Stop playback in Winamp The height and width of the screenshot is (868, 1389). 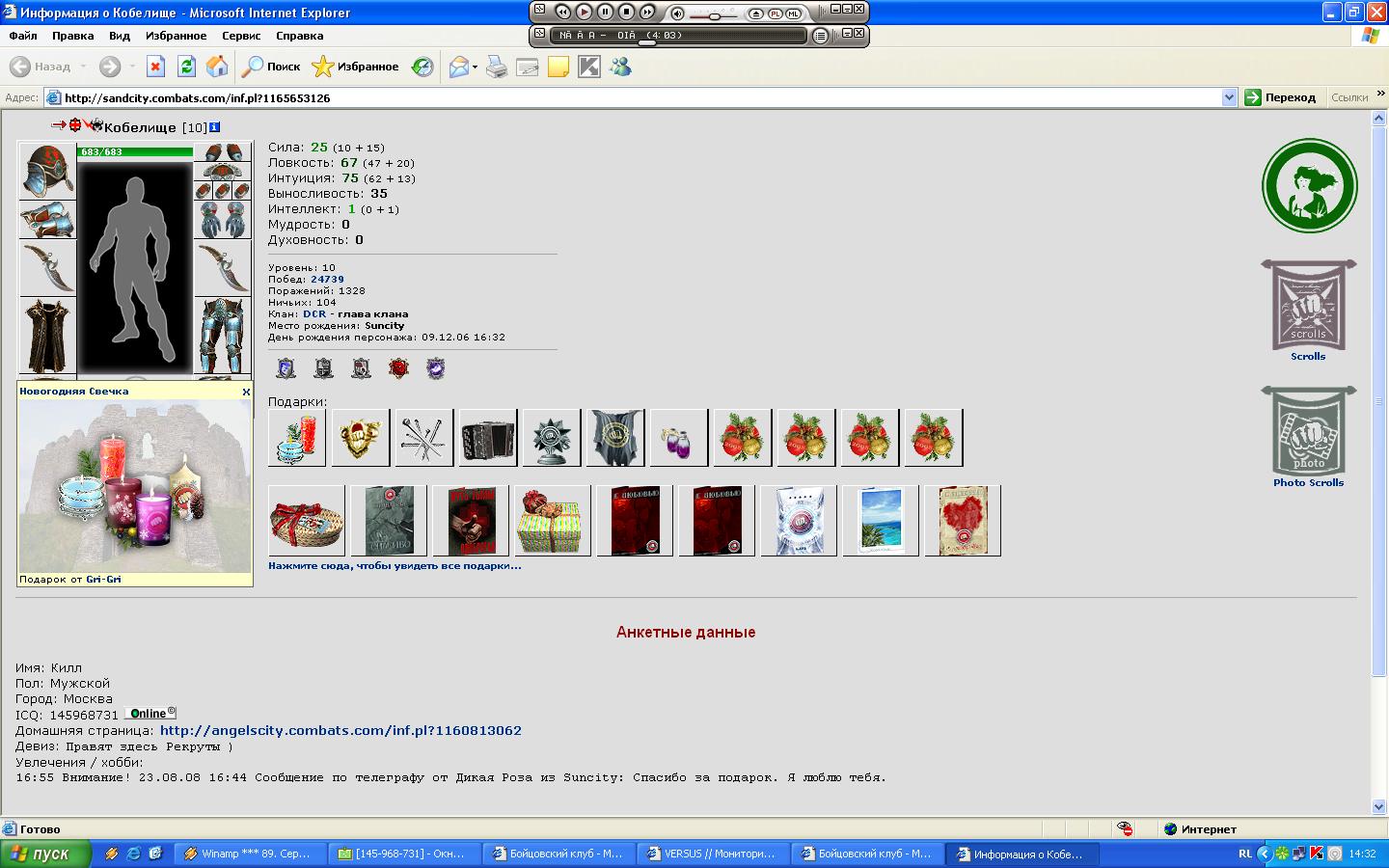click(x=627, y=13)
